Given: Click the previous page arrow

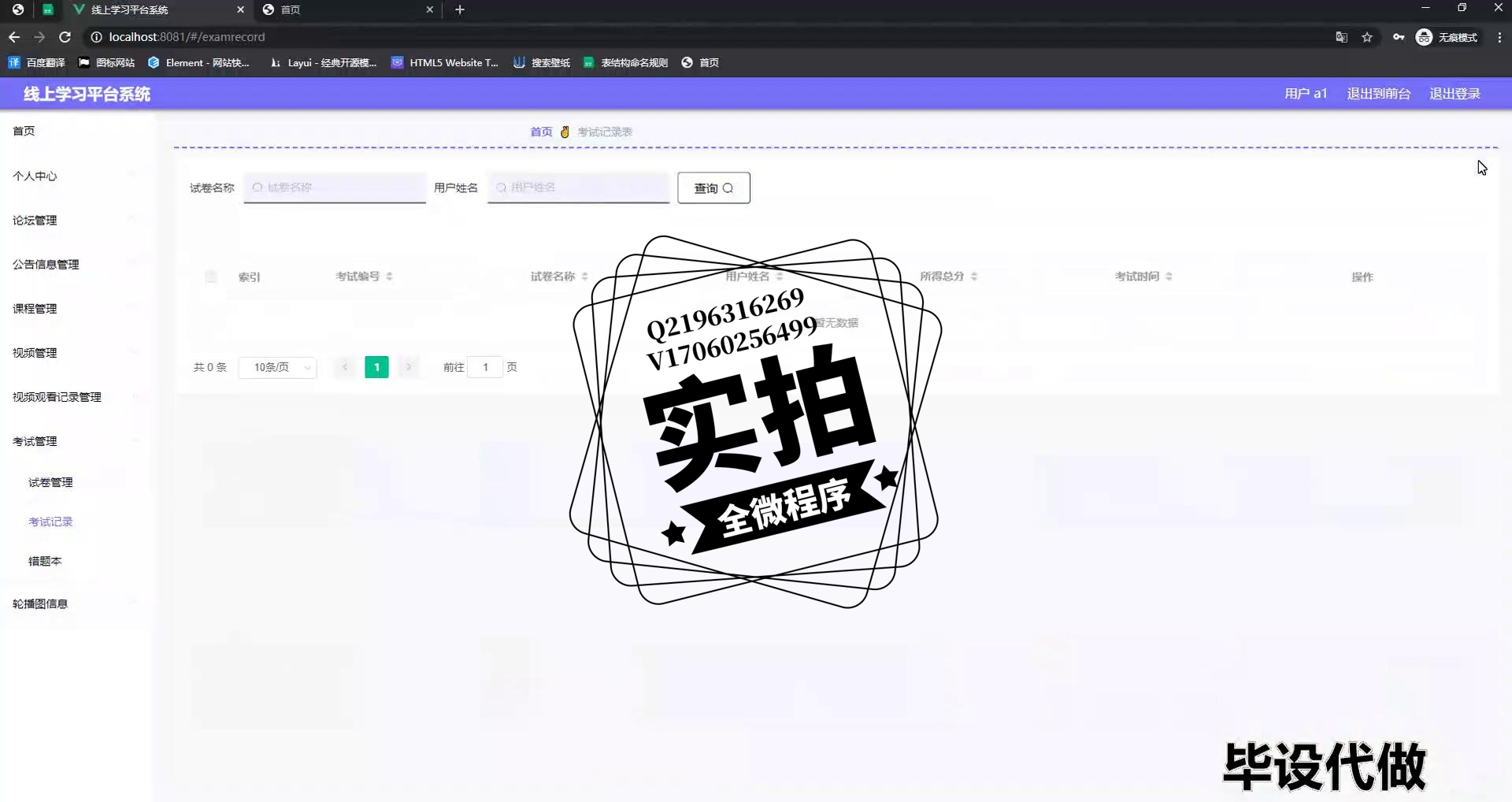Looking at the screenshot, I should click(345, 367).
